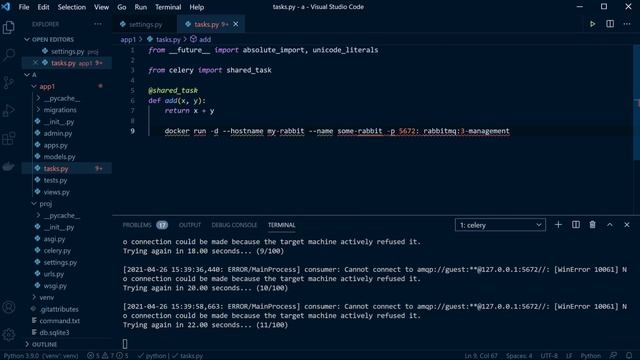Screen dimensions: 640x360
Task: Click the editor vertical scrollbar
Action: click(x=636, y=102)
